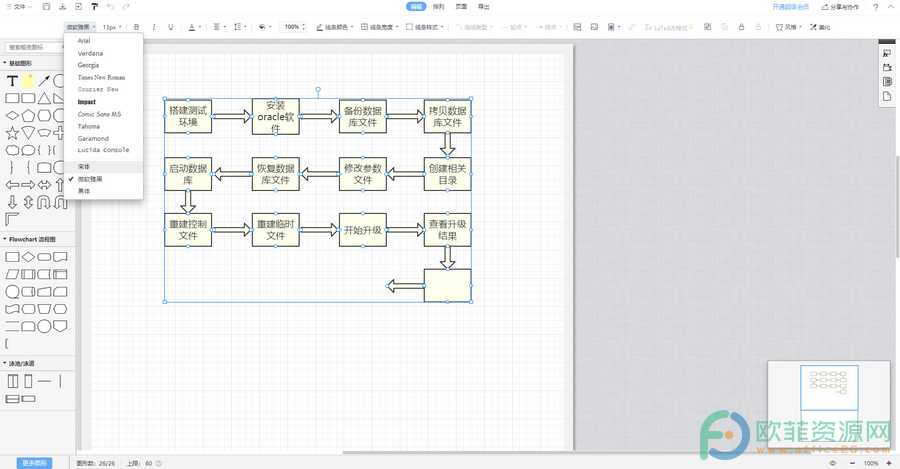Click the format painter icon

tap(94, 7)
